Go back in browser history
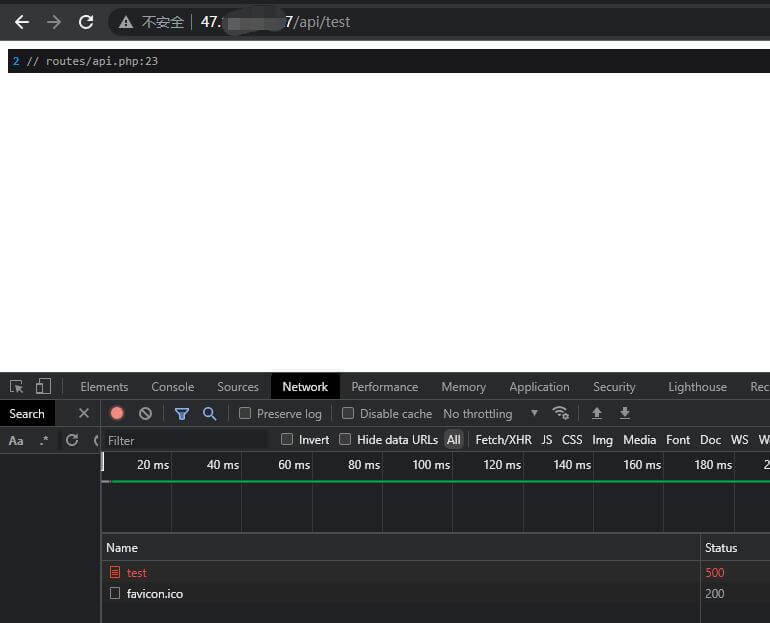 22,22
